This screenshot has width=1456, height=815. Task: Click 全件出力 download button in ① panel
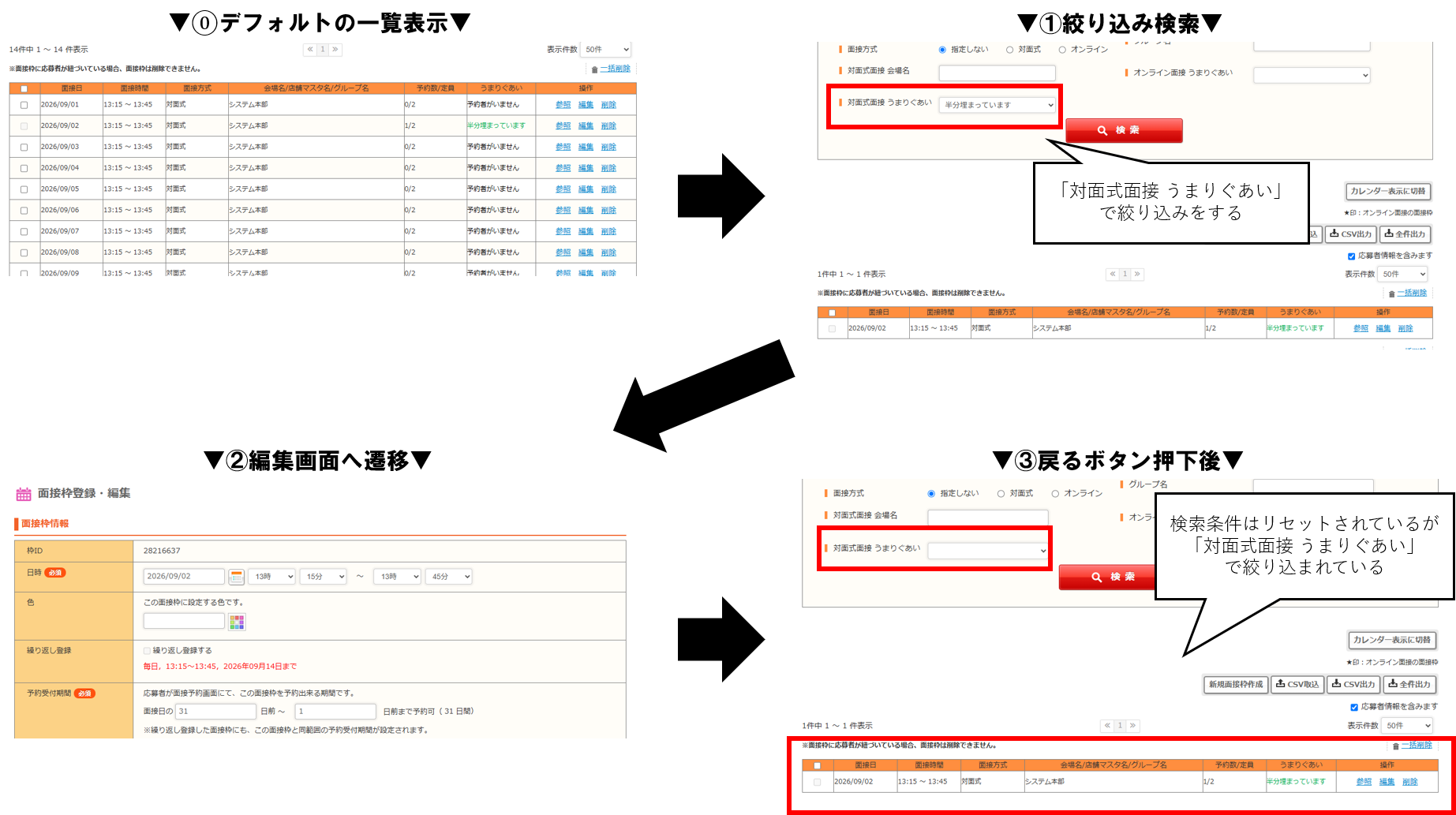1405,234
